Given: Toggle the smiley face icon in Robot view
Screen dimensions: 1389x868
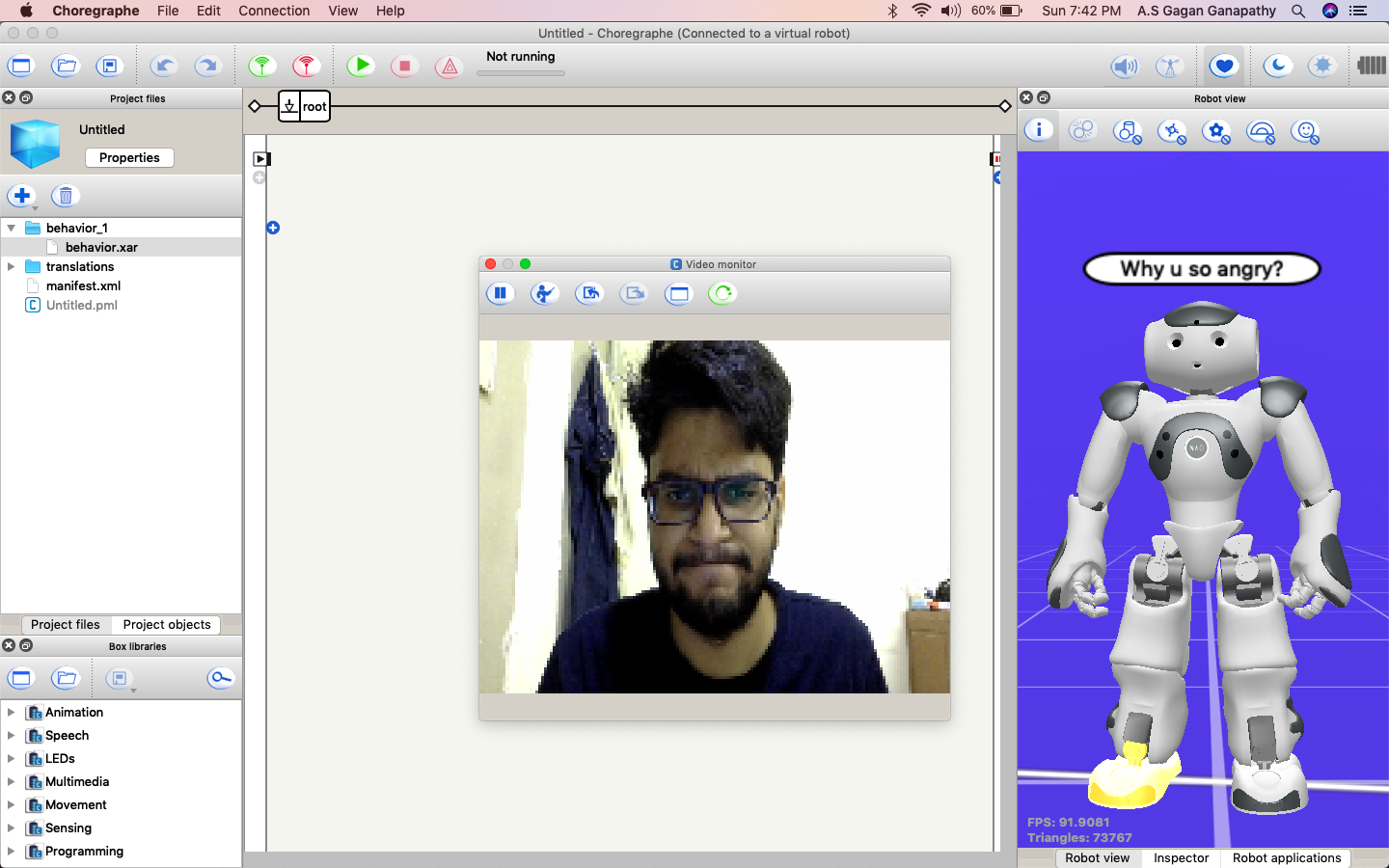Looking at the screenshot, I should [1305, 132].
